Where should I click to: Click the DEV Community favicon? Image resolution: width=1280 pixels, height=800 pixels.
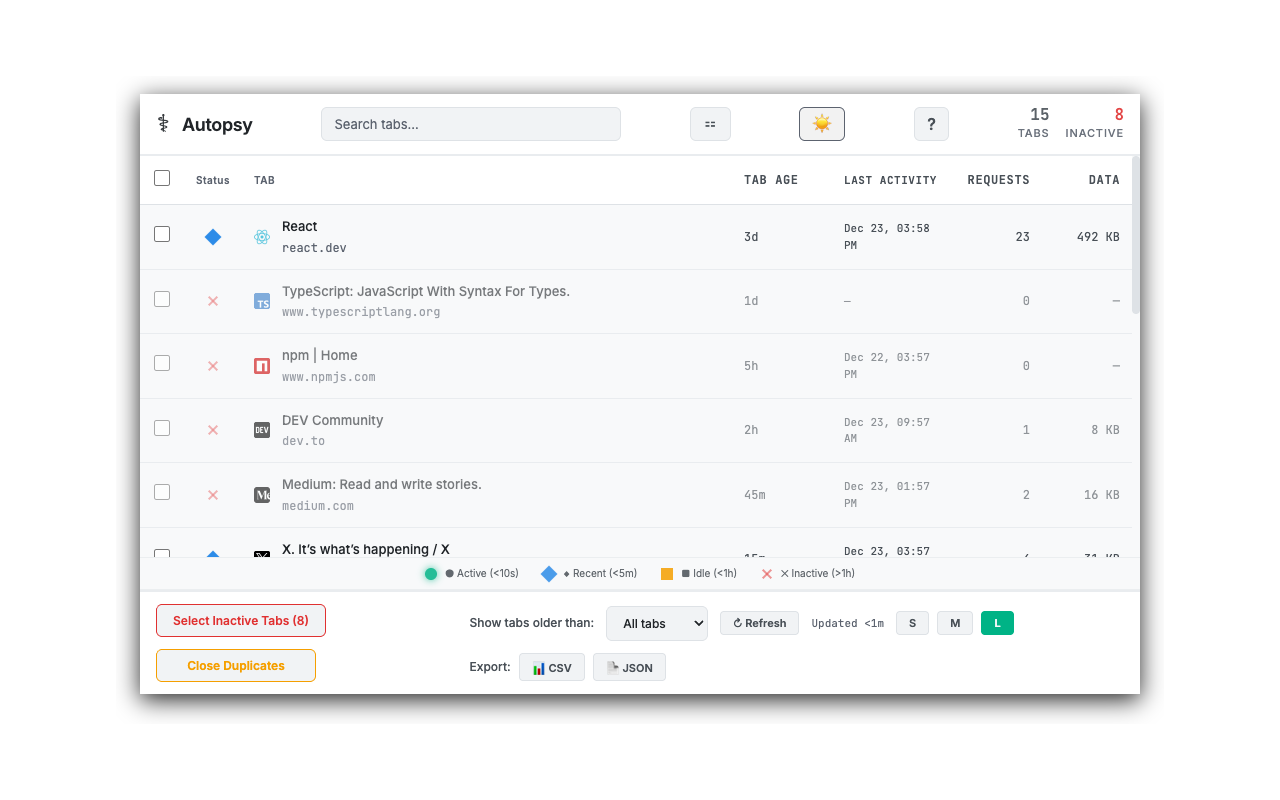(261, 429)
